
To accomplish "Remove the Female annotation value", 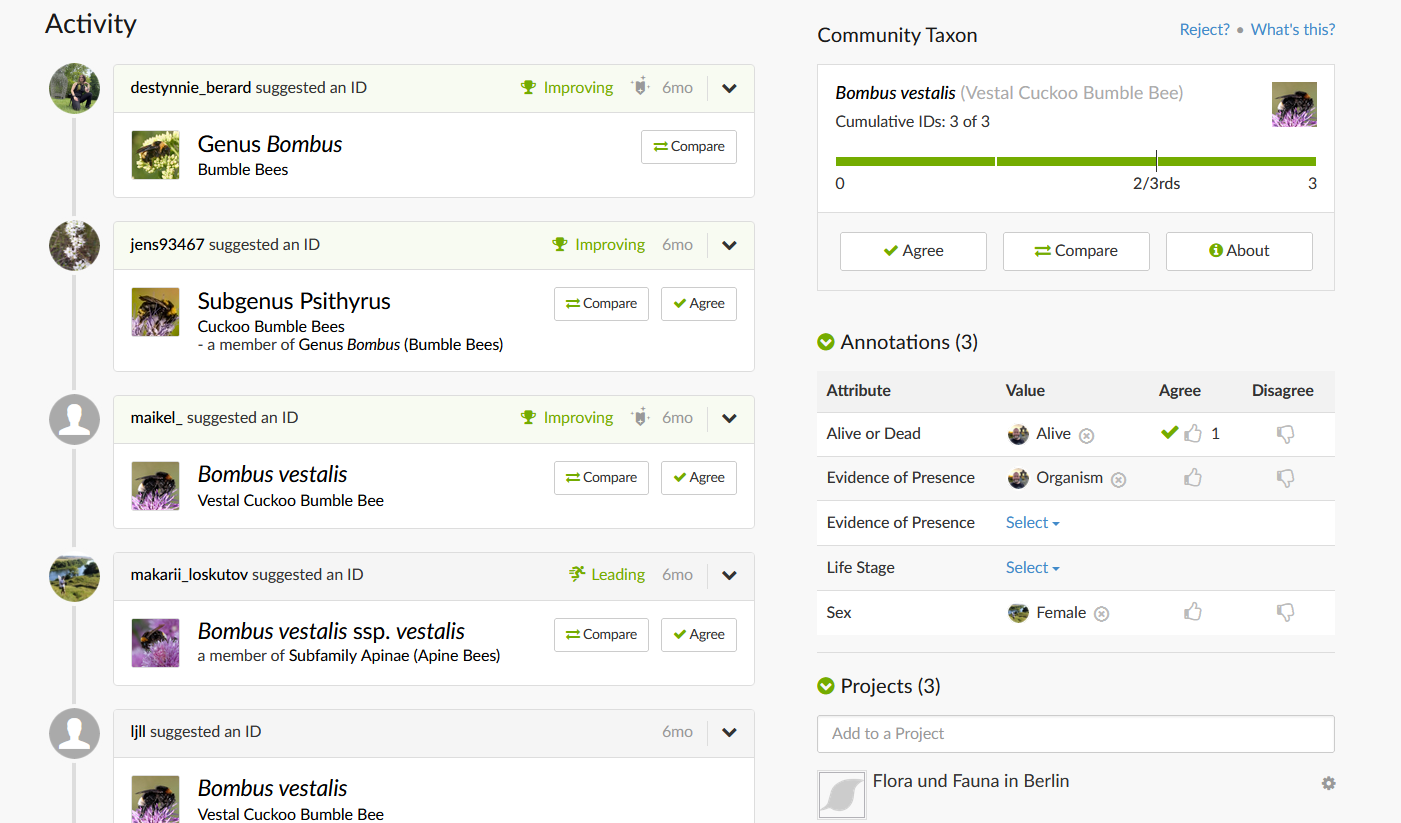I will [1101, 614].
